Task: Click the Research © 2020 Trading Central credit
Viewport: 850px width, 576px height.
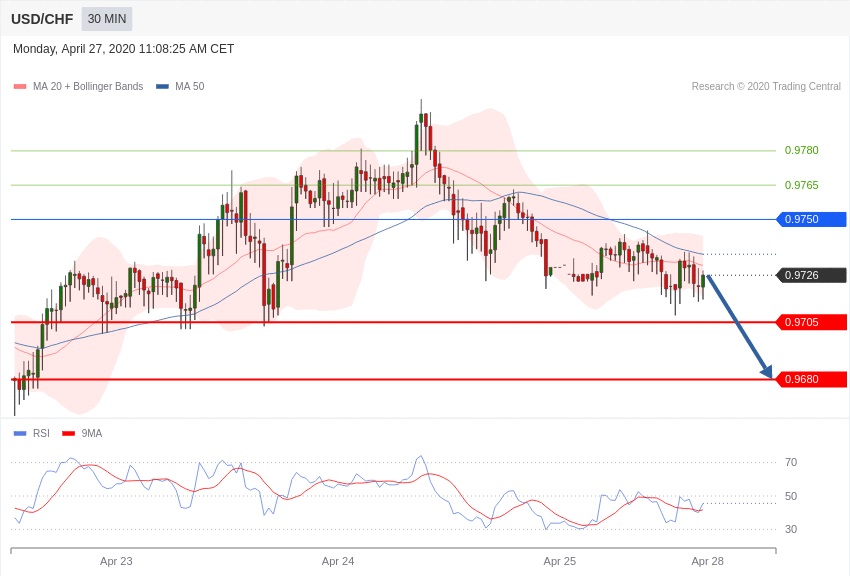Action: (766, 87)
